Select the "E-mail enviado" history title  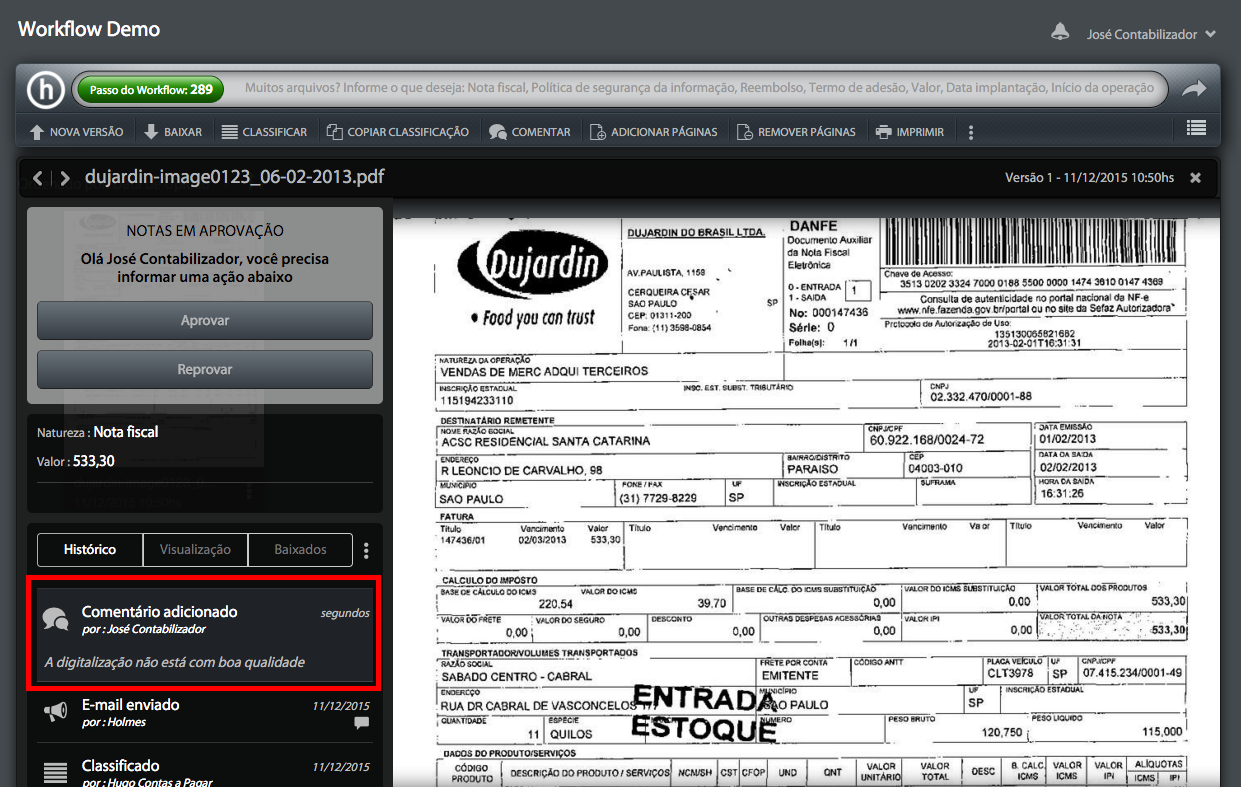pyautogui.click(x=131, y=704)
